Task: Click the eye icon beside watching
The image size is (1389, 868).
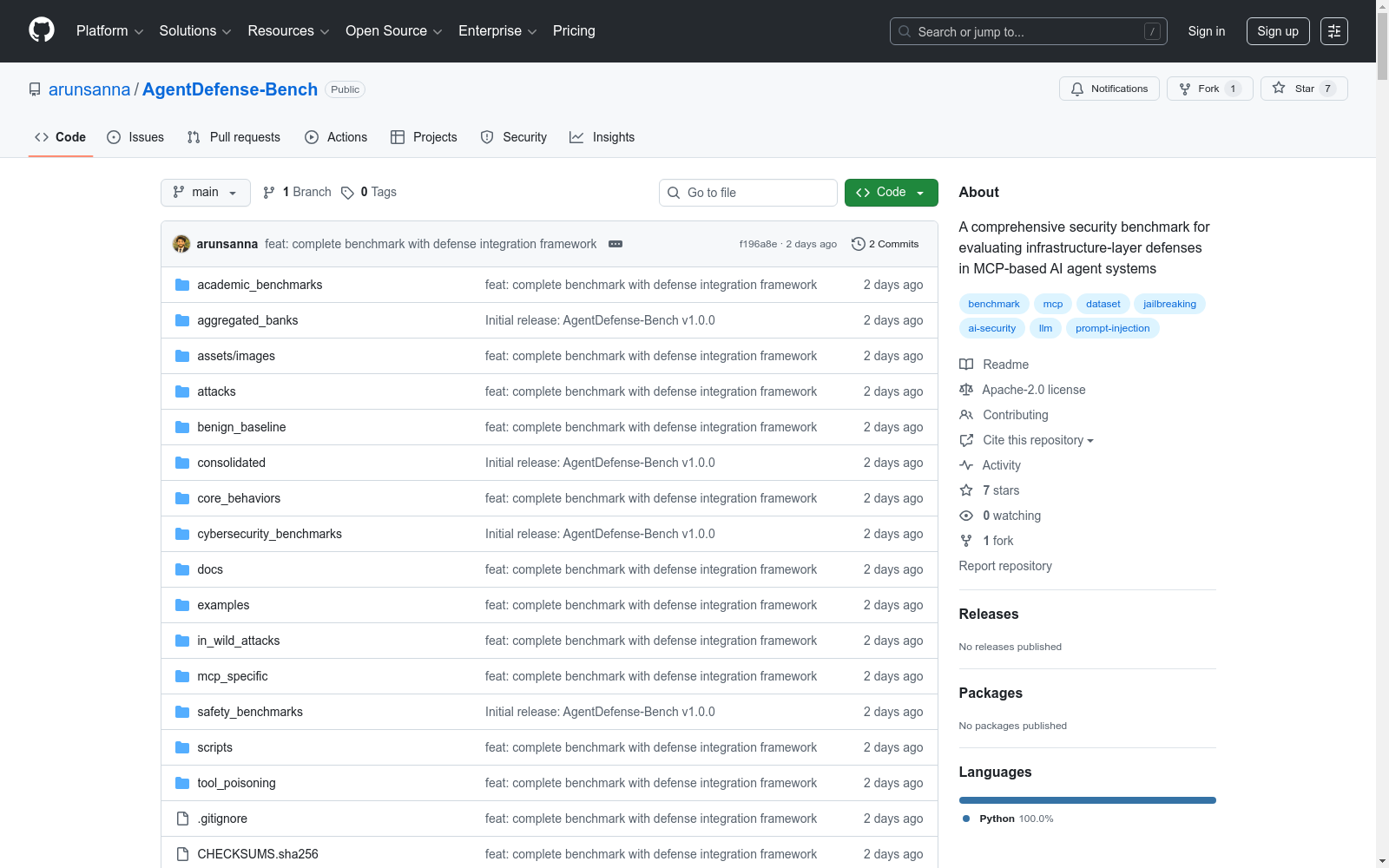Action: click(x=966, y=516)
